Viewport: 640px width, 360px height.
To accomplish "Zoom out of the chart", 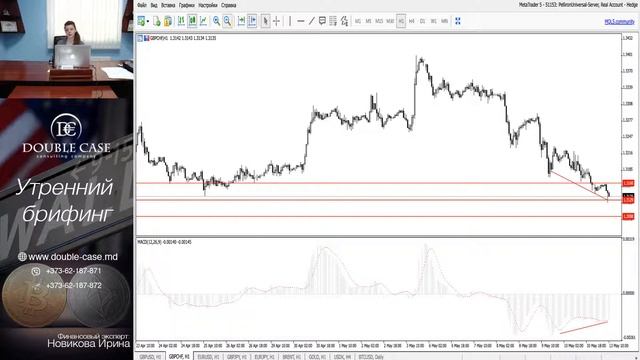I will click(227, 21).
